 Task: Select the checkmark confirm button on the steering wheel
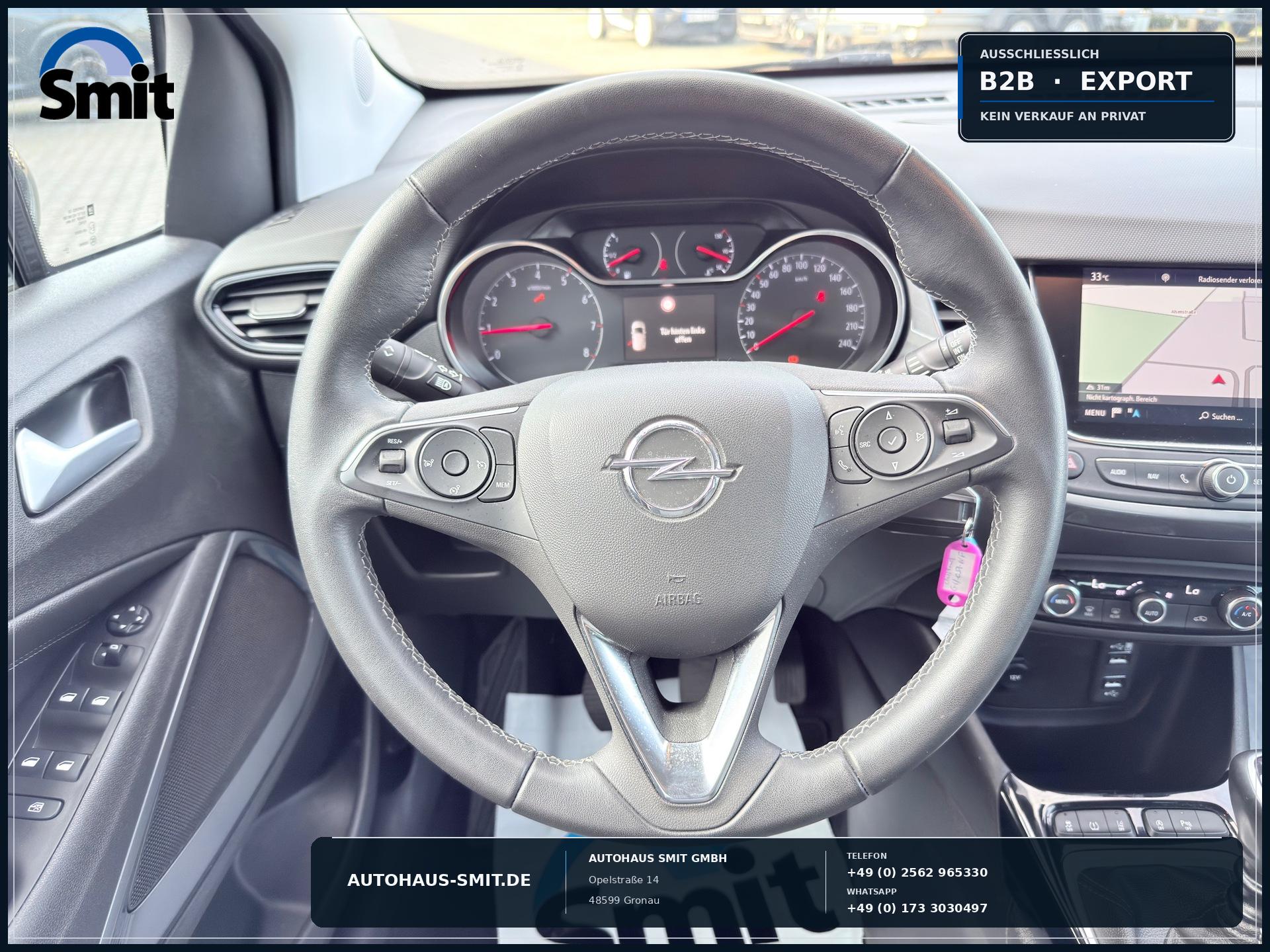point(892,440)
